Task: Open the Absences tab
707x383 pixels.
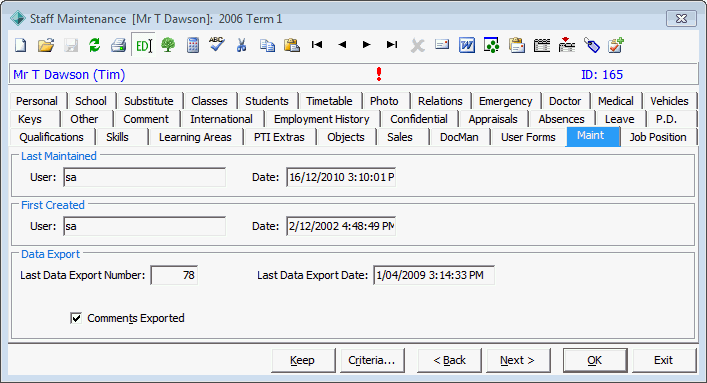Action: [561, 119]
